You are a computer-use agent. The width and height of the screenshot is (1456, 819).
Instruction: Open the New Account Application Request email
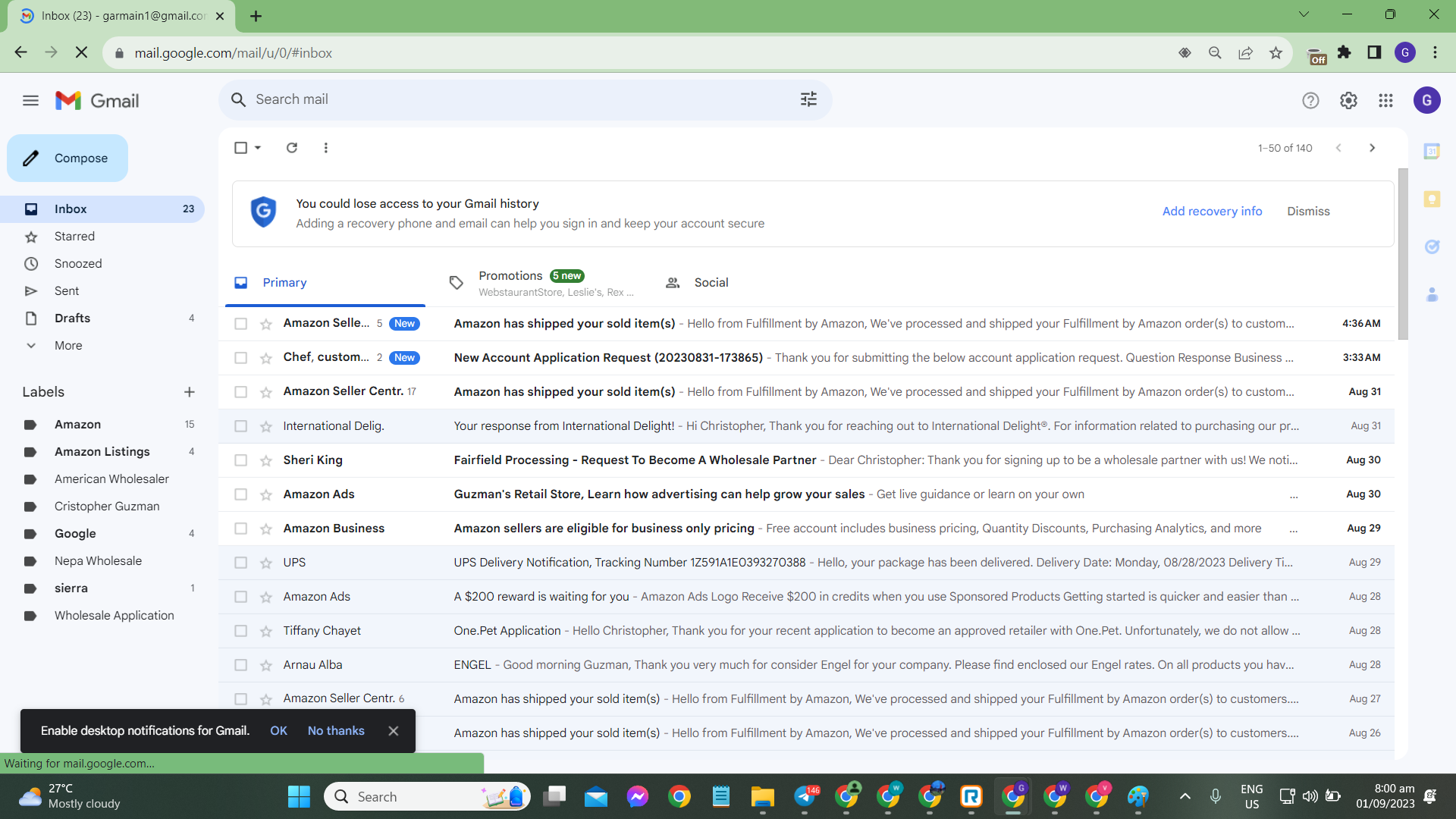(806, 358)
